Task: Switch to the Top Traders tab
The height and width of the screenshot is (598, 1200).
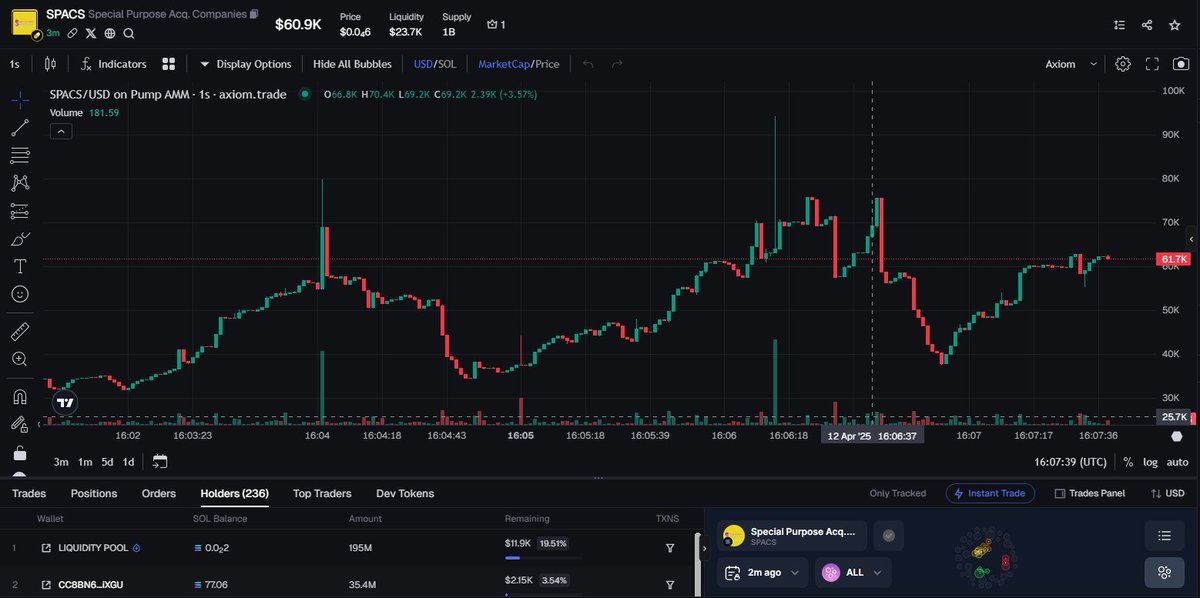Action: [322, 493]
